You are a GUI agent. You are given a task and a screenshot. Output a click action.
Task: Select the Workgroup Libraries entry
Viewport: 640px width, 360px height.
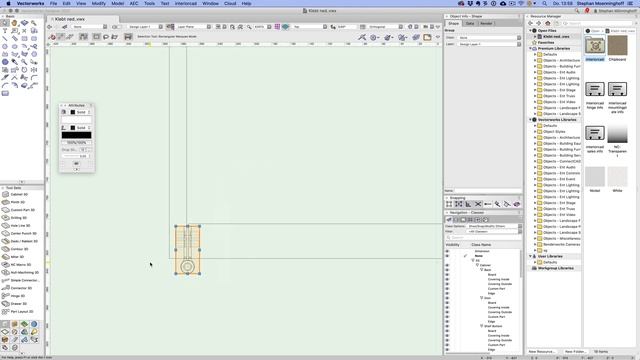point(556,268)
